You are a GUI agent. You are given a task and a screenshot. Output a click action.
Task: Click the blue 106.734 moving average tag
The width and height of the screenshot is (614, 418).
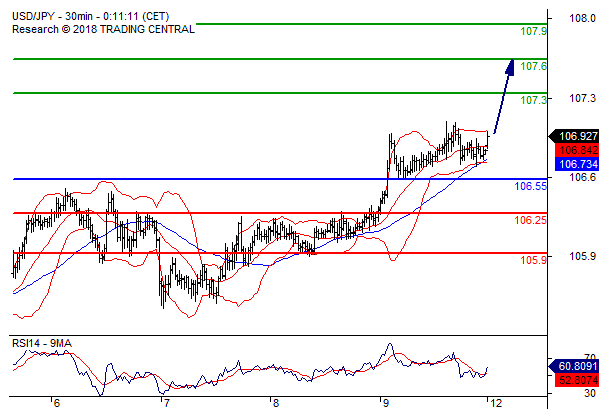coord(577,164)
